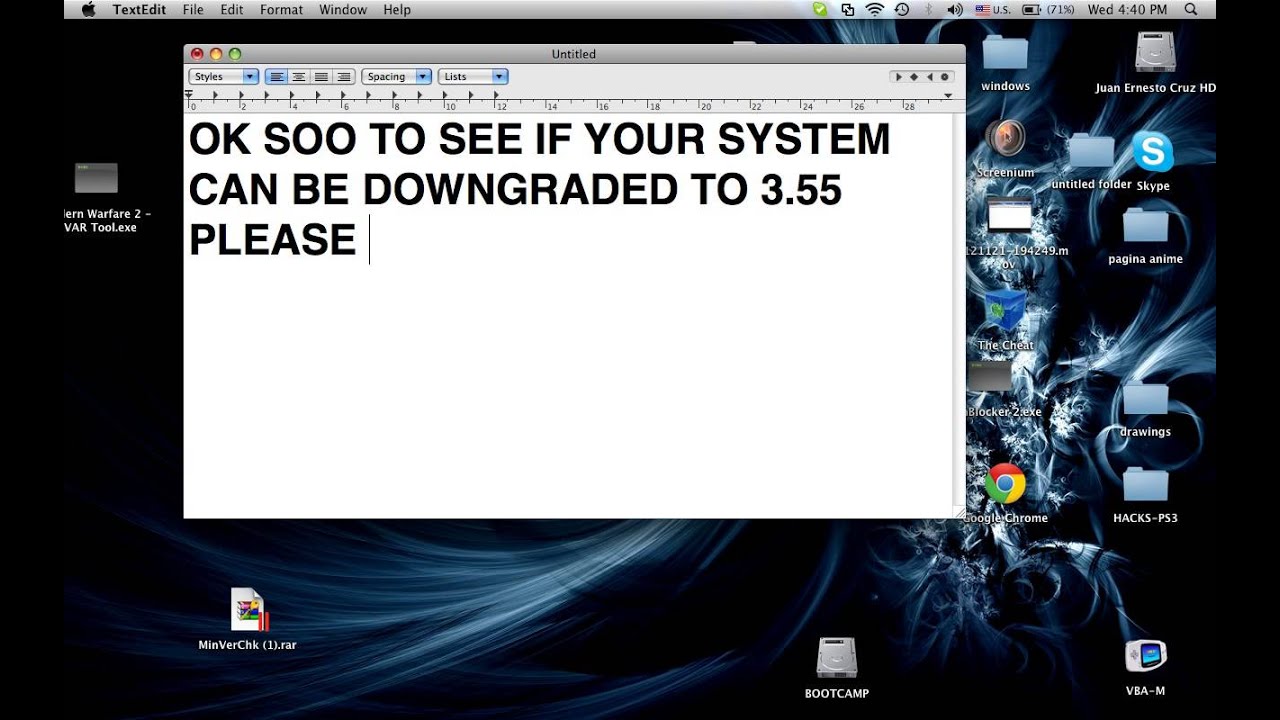Click the clock showing Wed 4:40 PM
The image size is (1280, 720).
click(1127, 10)
